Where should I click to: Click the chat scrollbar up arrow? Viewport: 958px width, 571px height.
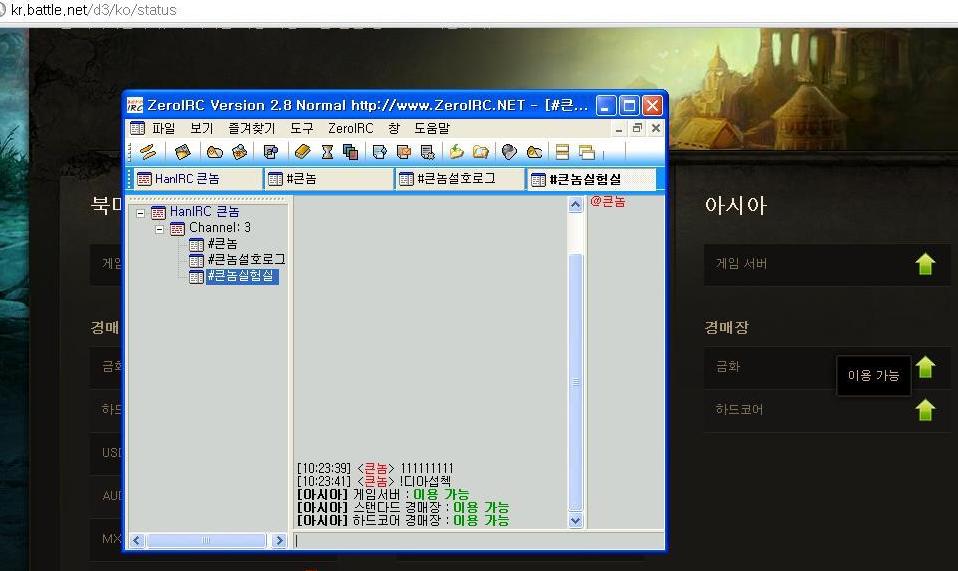(576, 205)
